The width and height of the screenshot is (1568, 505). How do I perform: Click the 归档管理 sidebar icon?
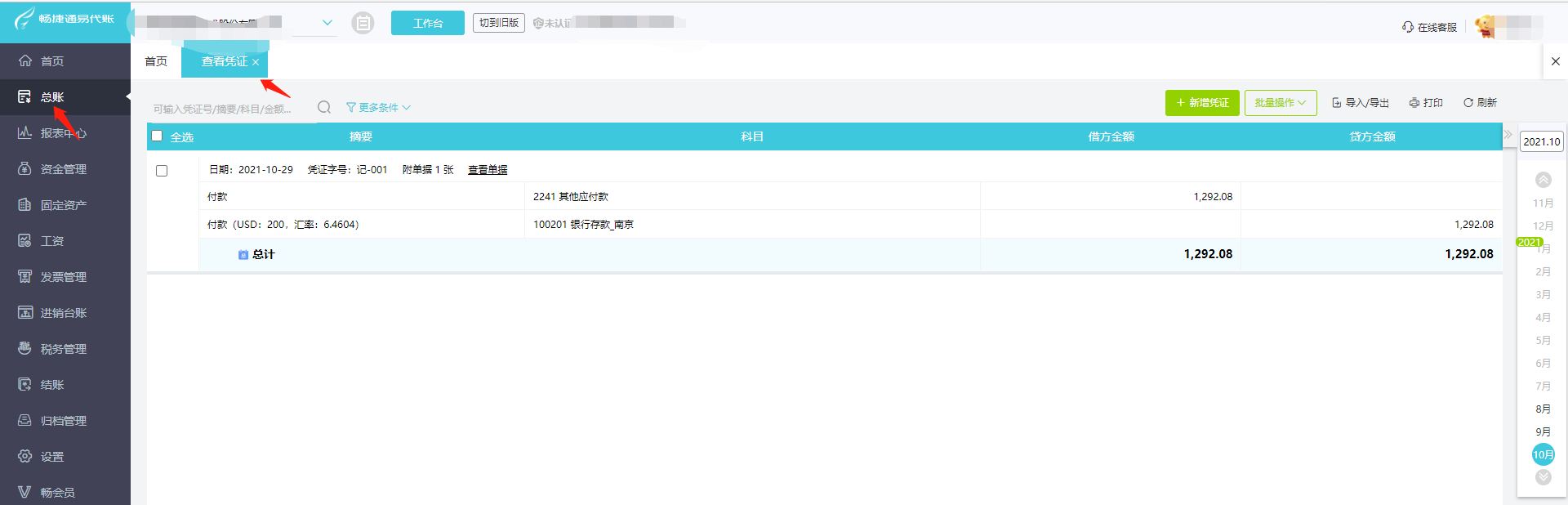coord(24,420)
